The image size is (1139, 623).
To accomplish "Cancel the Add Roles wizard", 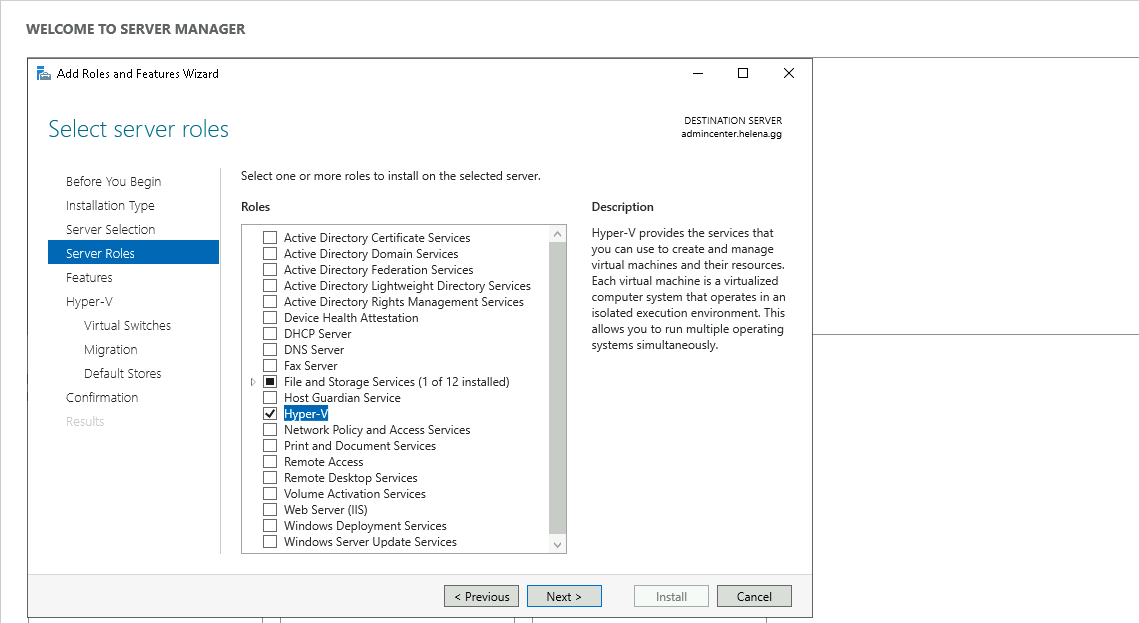I will tap(754, 597).
